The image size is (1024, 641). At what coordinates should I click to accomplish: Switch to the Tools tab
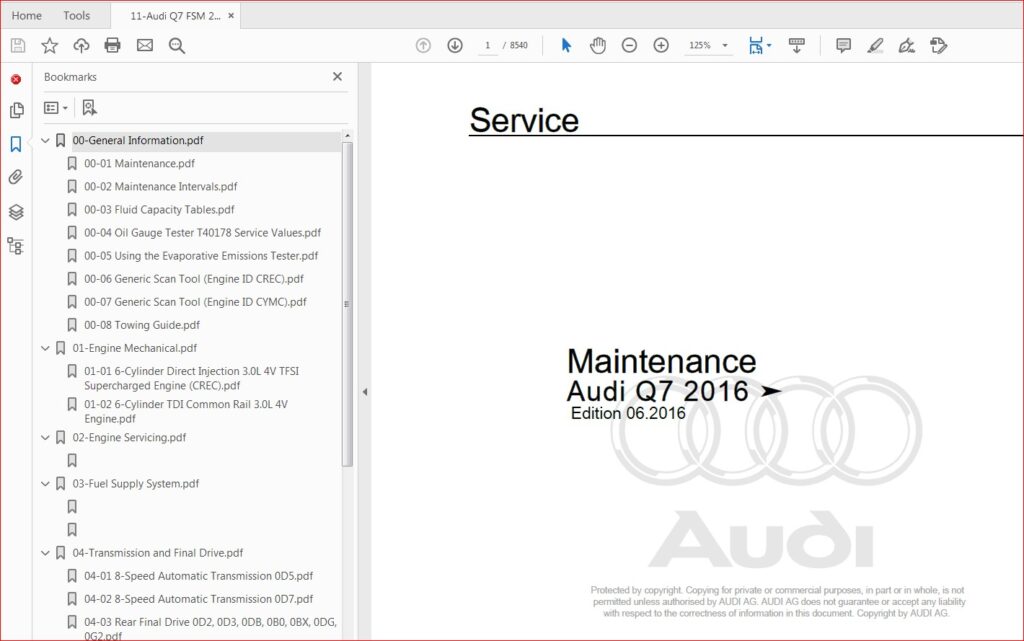coord(76,16)
